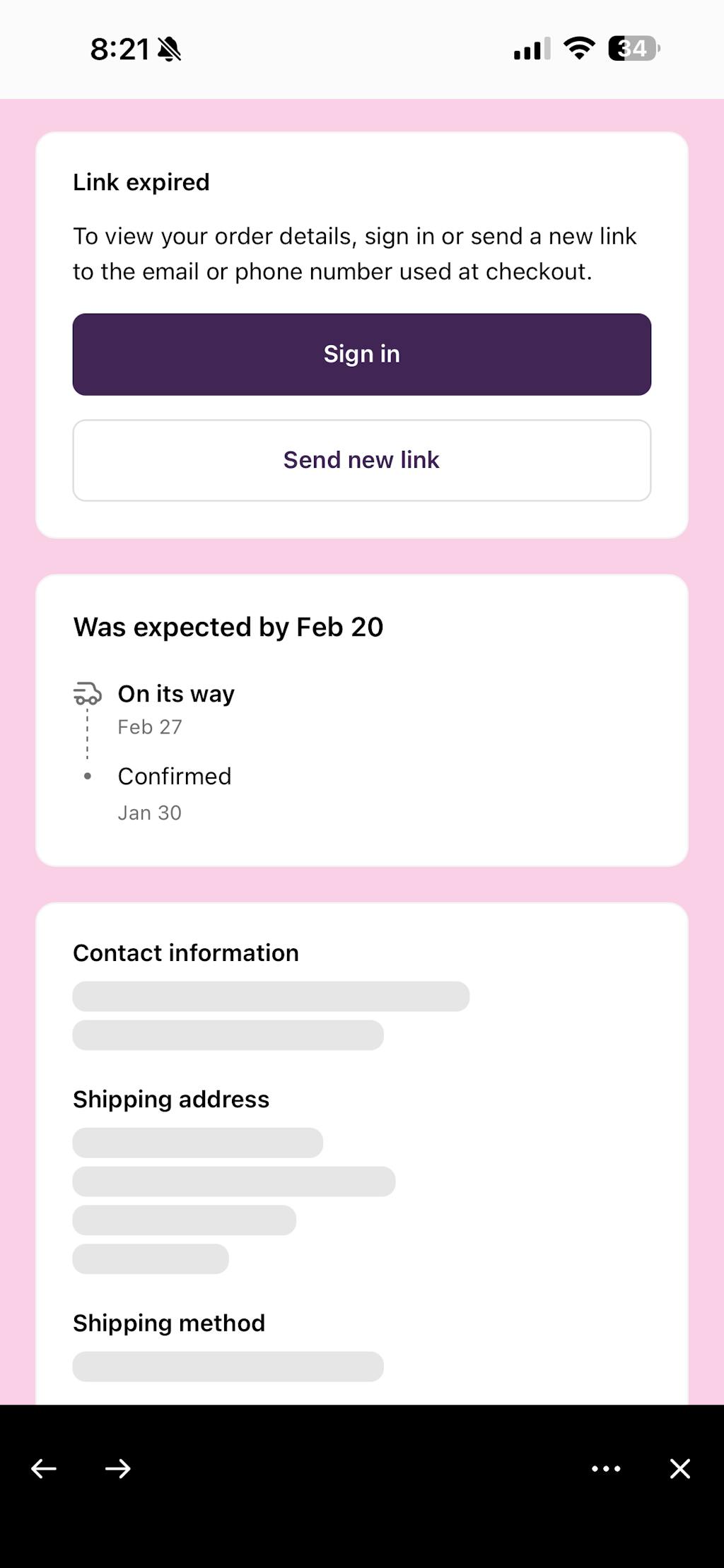Screen dimensions: 724x1568
Task: Tap the battery level indicator
Action: tap(633, 49)
